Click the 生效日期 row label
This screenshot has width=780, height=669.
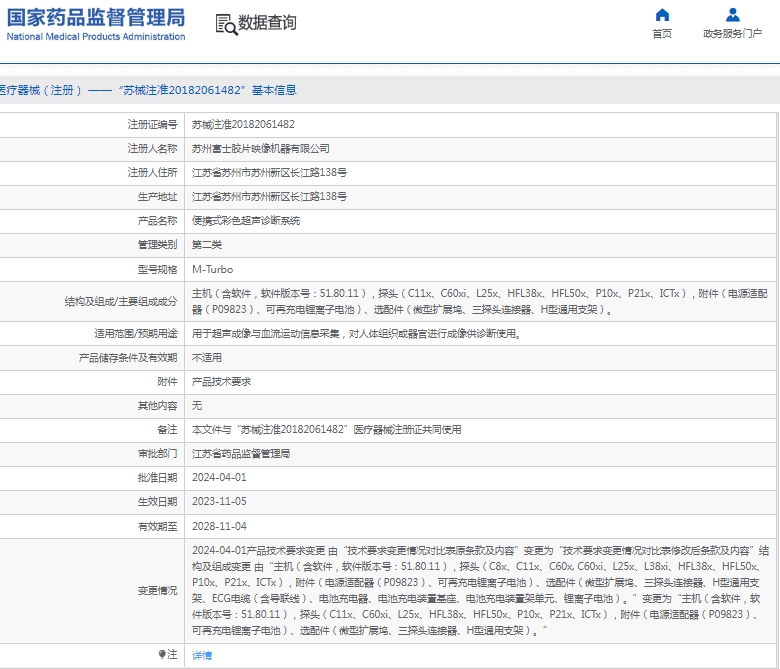click(x=157, y=501)
